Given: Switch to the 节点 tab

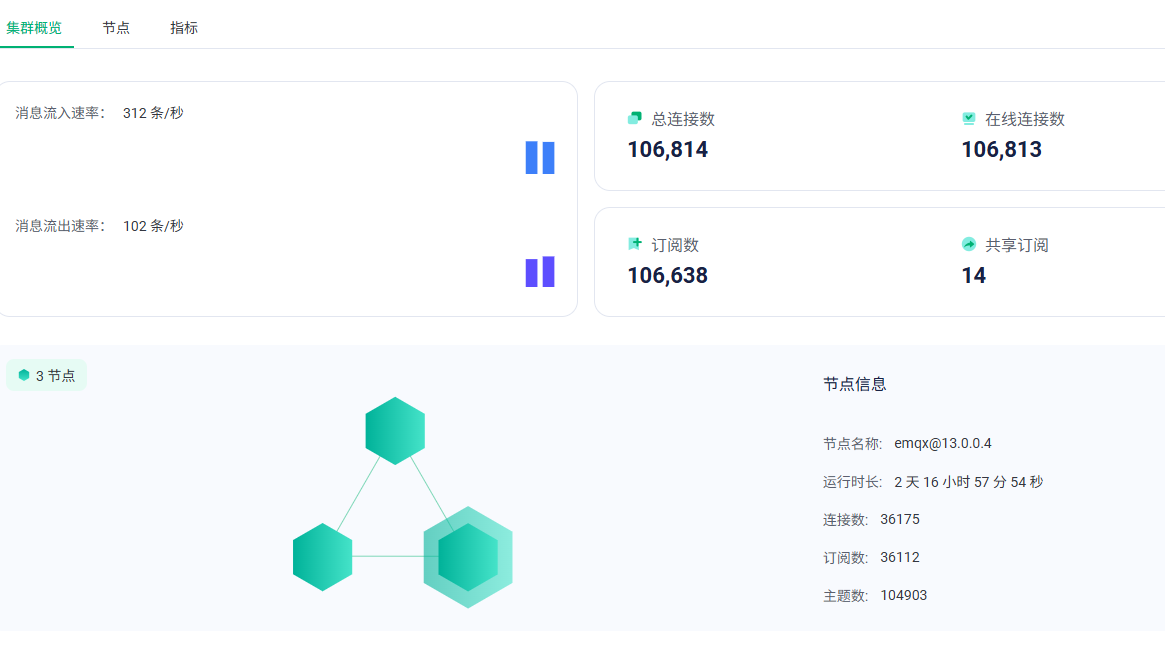Looking at the screenshot, I should coord(116,28).
